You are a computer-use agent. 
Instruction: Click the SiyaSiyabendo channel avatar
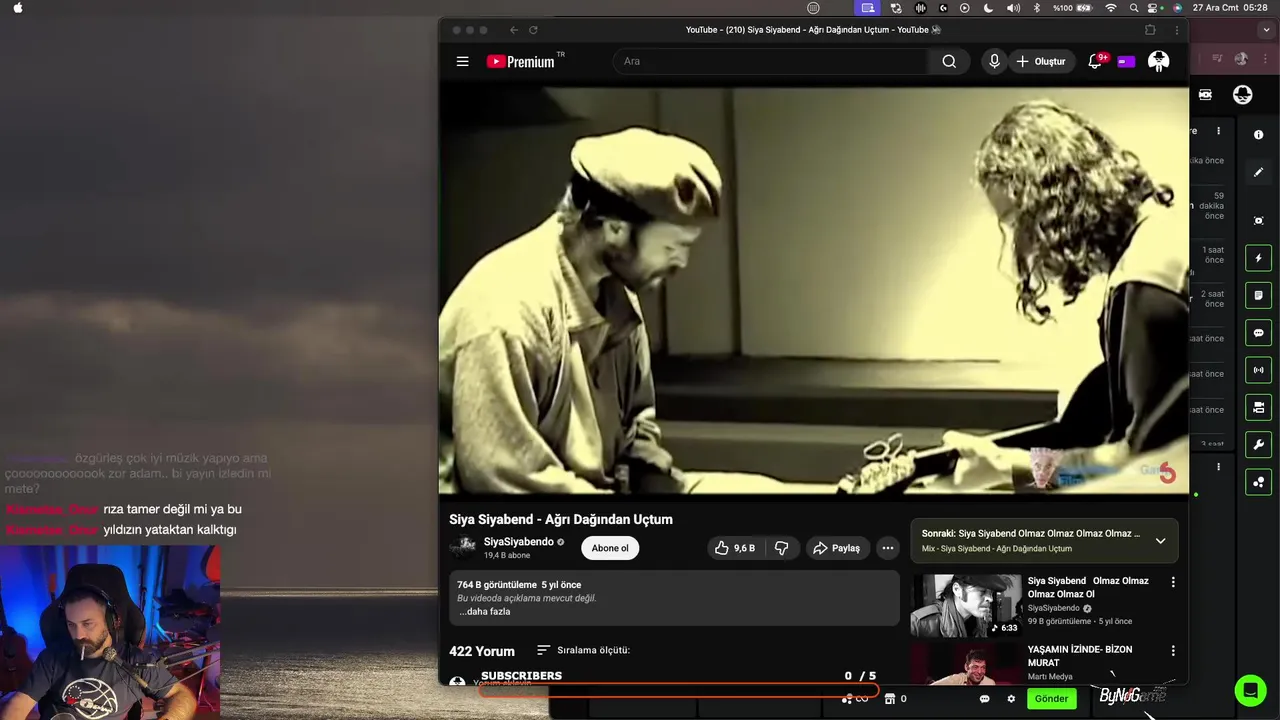click(462, 546)
